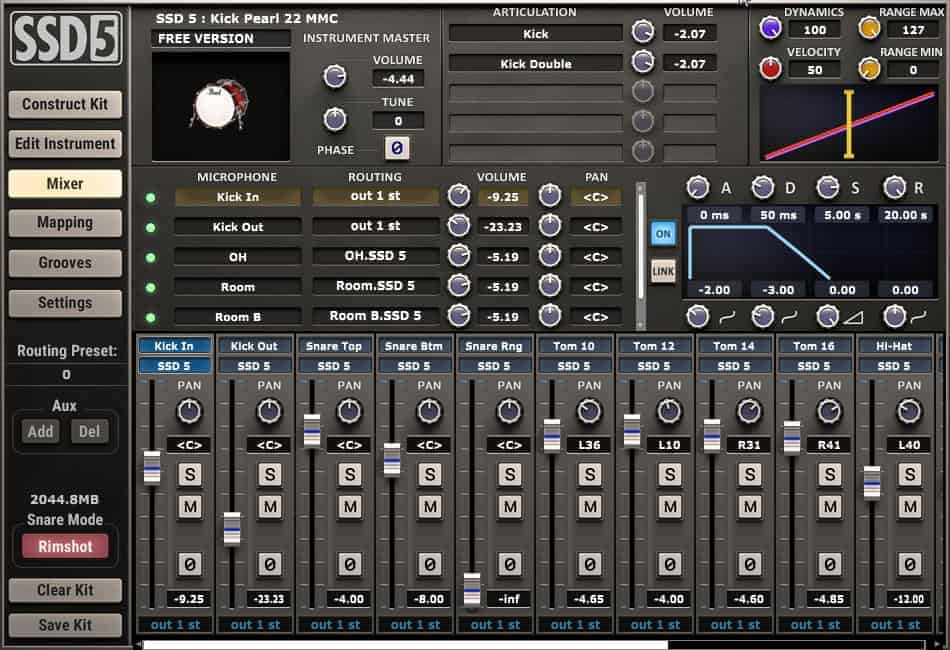
Task: Mute the Tom 12 channel
Action: coord(669,508)
